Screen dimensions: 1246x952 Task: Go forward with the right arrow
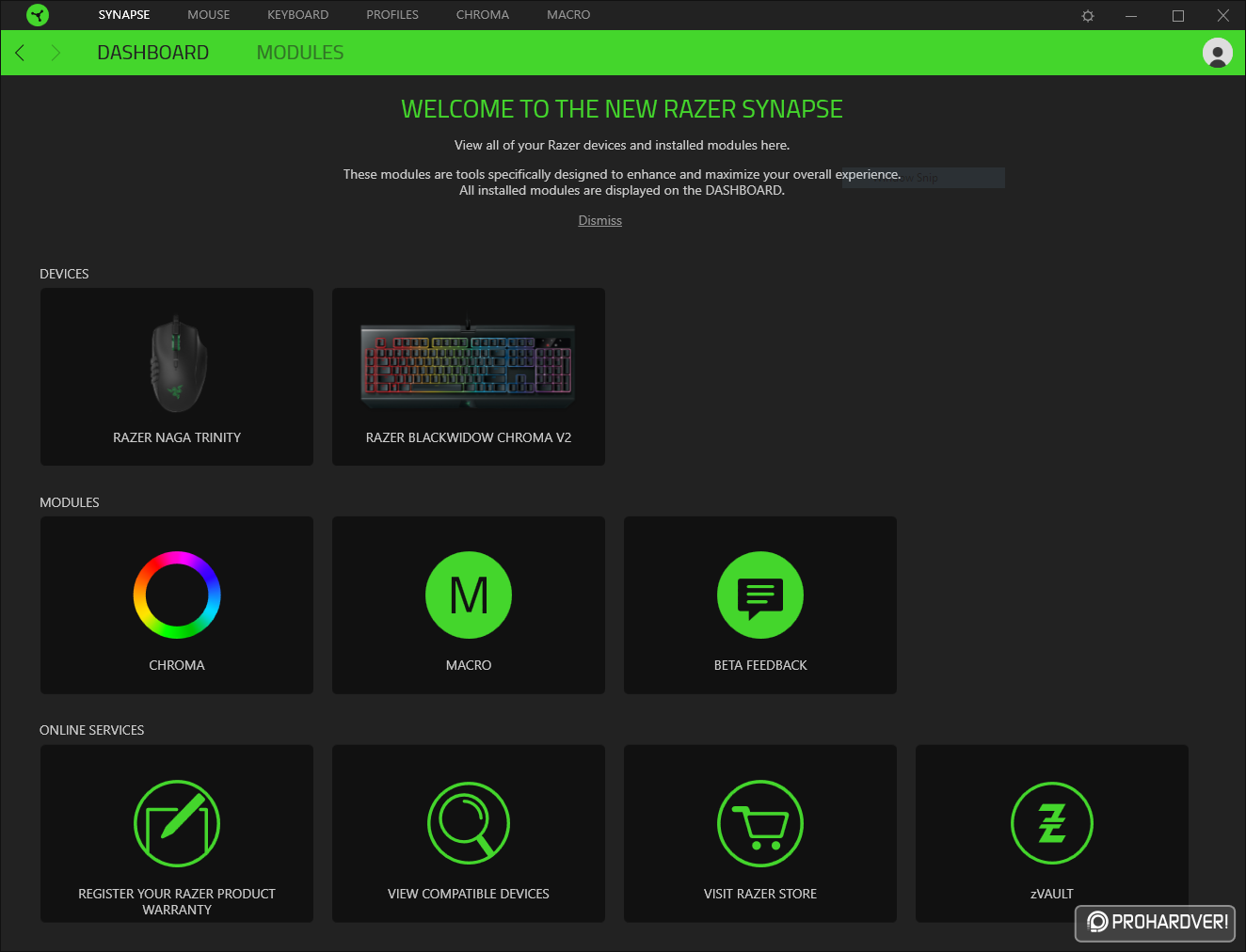pos(56,53)
